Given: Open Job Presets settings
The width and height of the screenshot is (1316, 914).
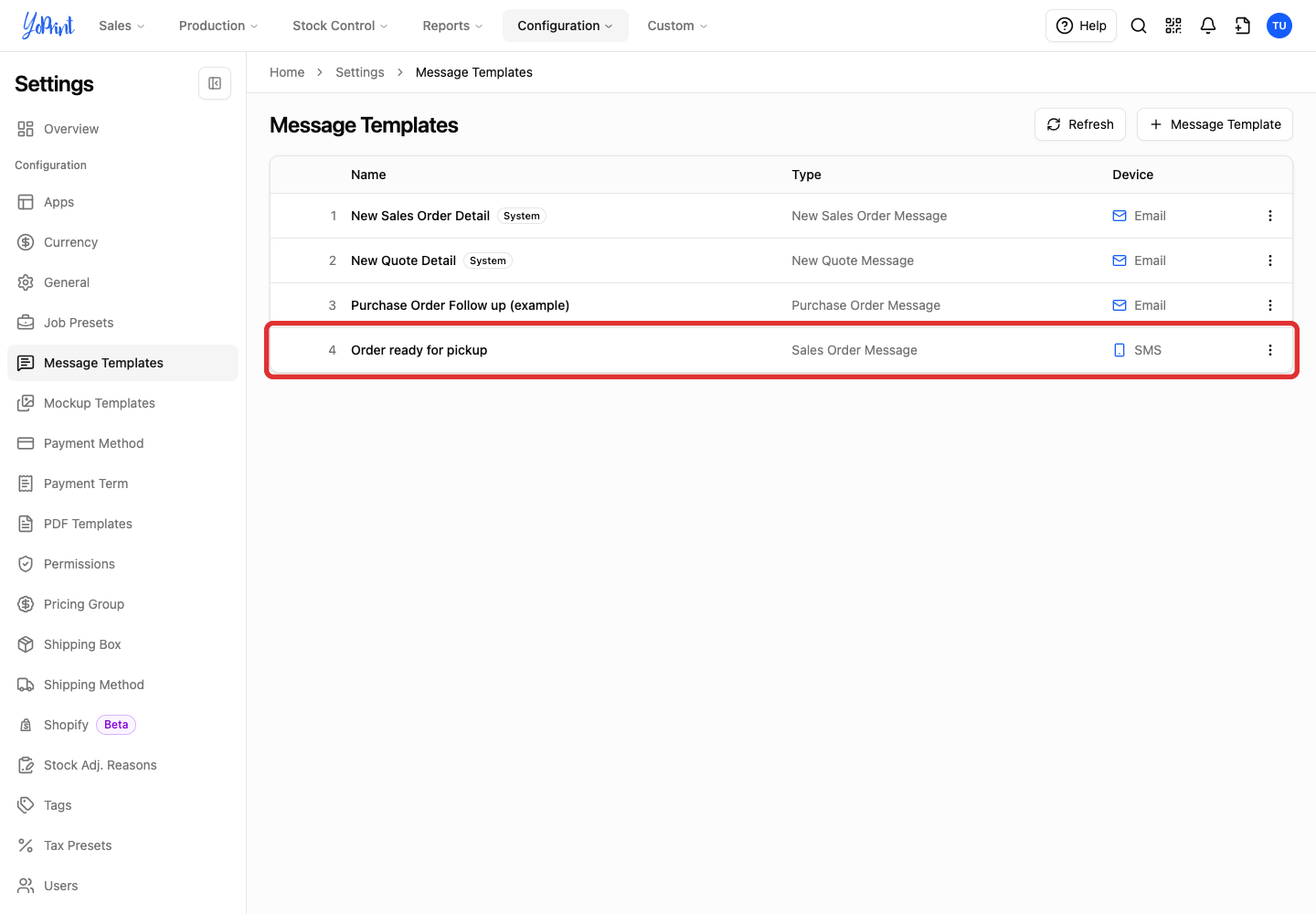Looking at the screenshot, I should coord(122,323).
